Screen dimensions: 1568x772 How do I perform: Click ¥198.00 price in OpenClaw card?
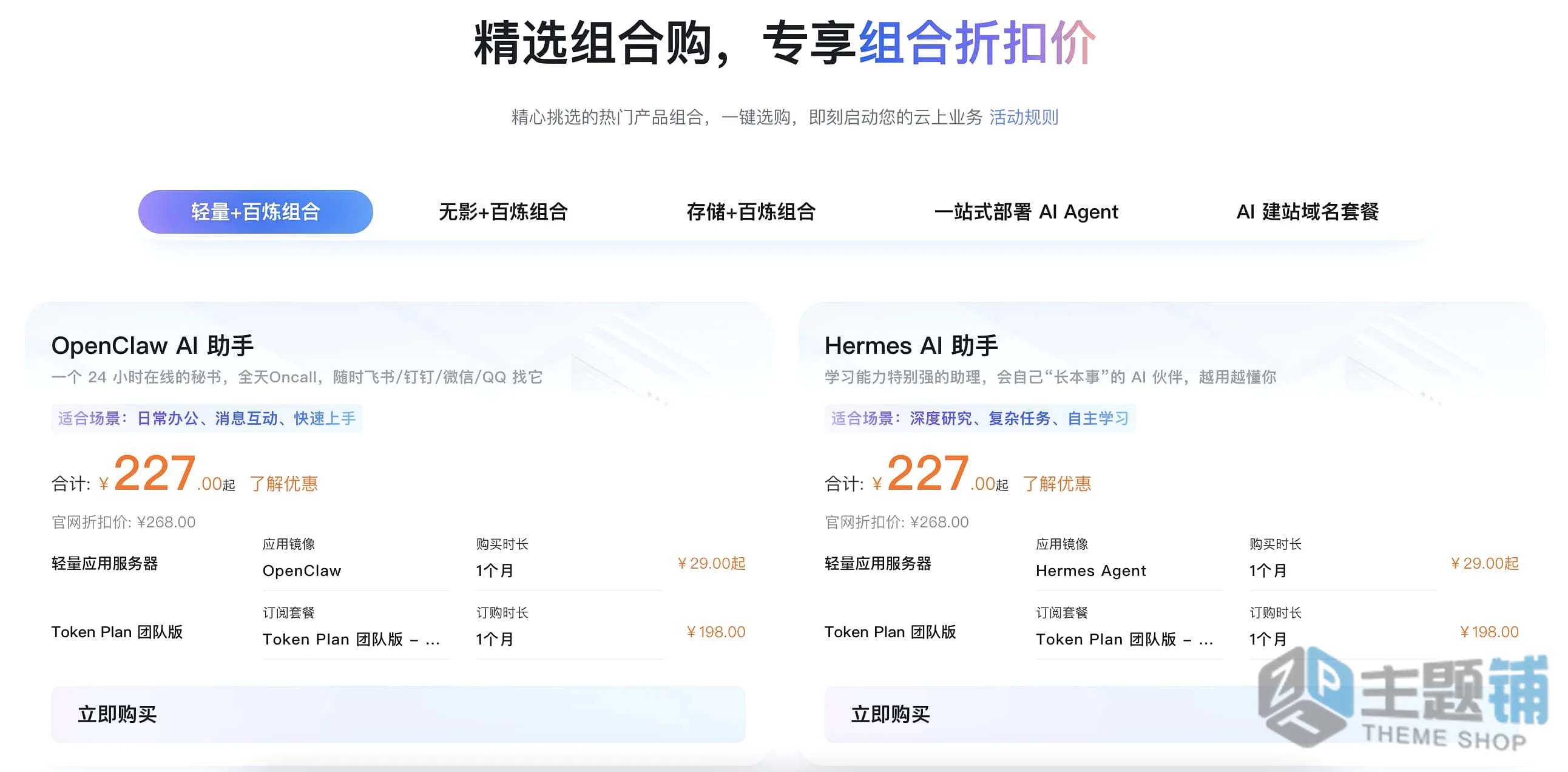[715, 632]
